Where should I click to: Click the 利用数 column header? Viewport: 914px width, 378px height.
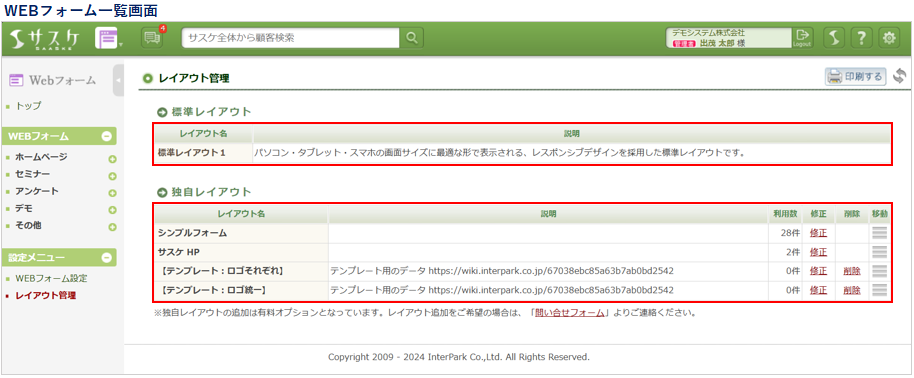[x=785, y=214]
